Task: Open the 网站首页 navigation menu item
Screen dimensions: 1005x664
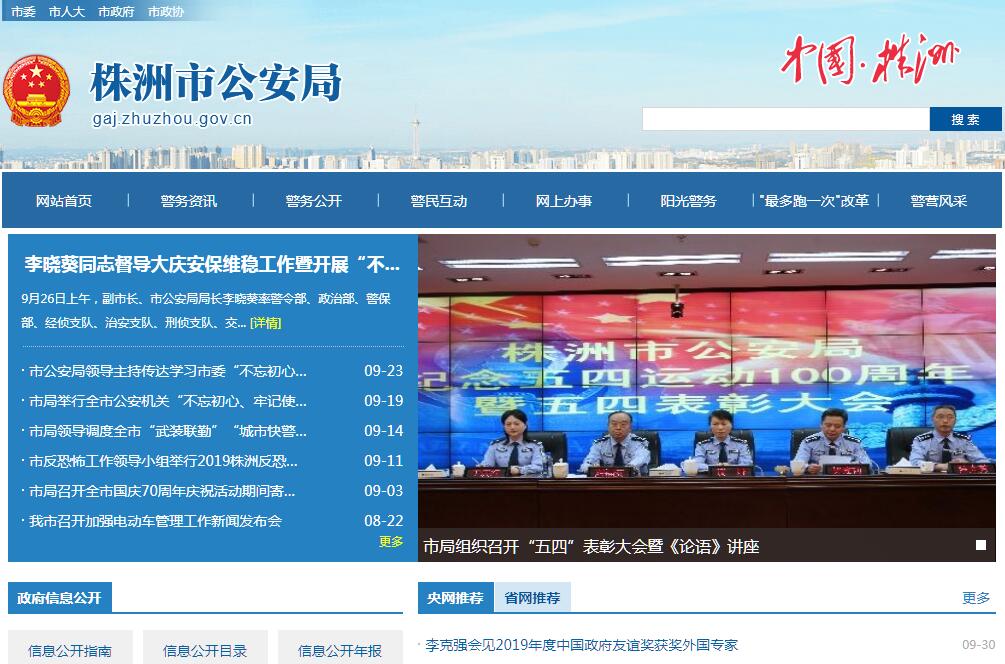Action: [x=64, y=201]
